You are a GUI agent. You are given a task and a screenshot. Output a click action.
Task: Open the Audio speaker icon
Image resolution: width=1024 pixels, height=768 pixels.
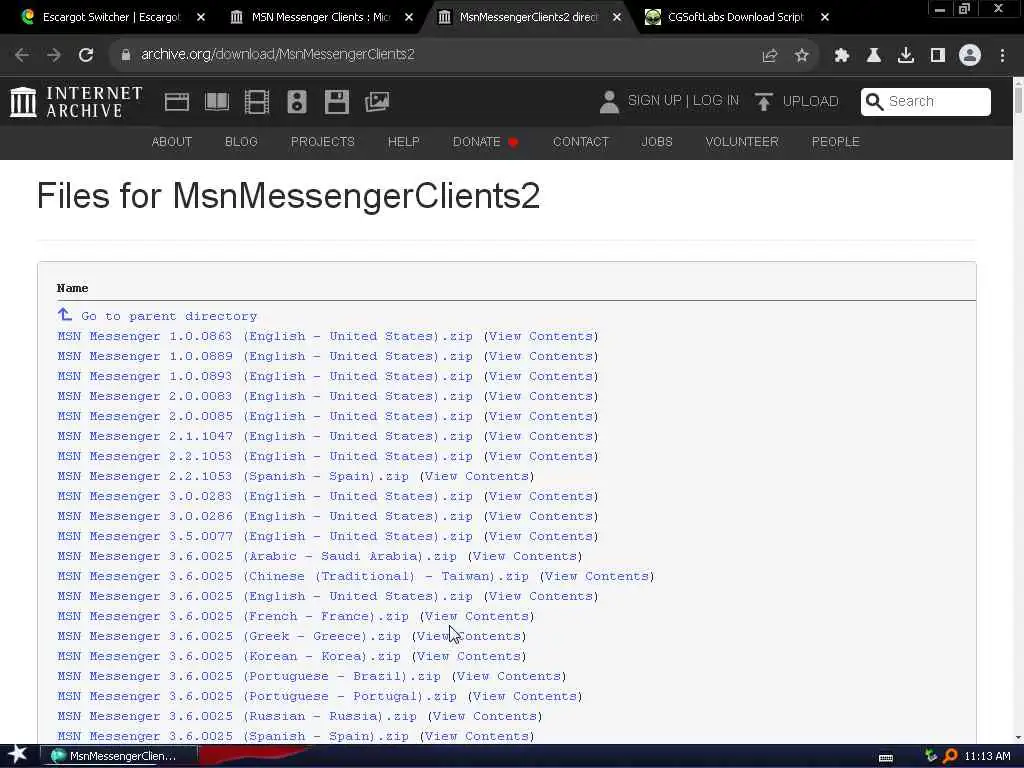click(296, 102)
